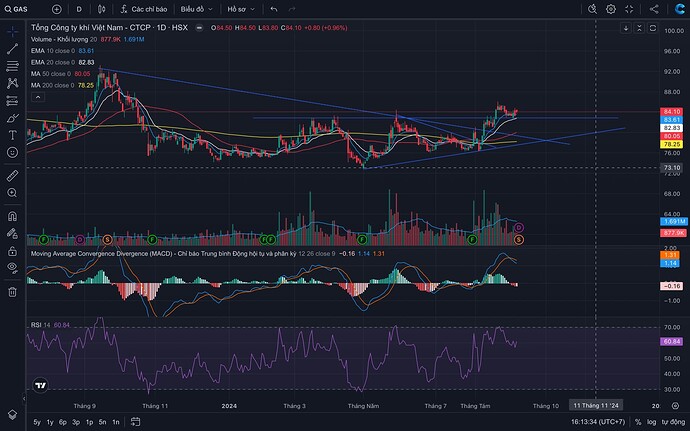Image resolution: width=690 pixels, height=431 pixels.
Task: Select the forecasting and measurement tool
Action: point(12,101)
